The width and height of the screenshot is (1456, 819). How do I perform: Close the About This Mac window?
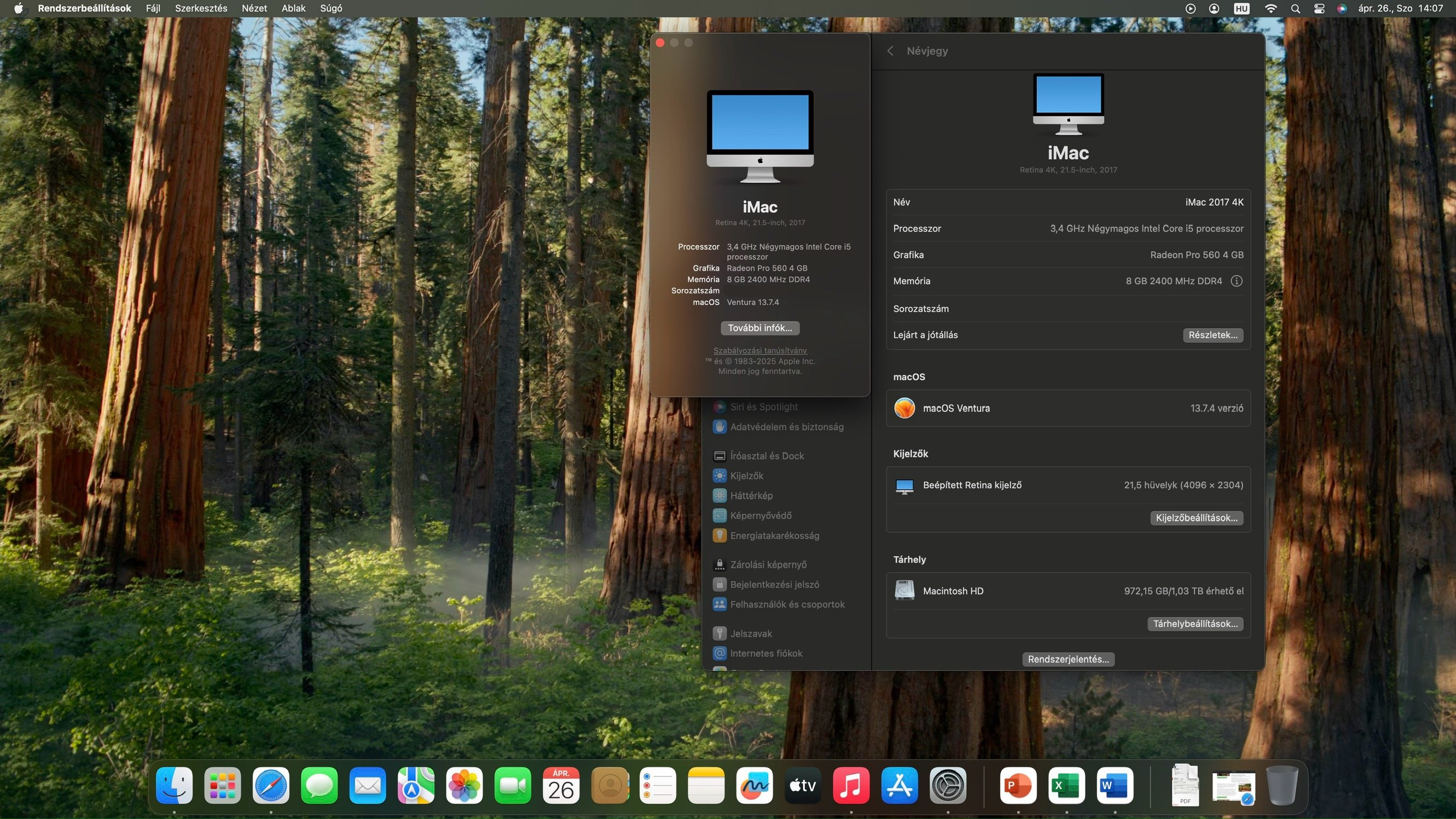coord(660,43)
